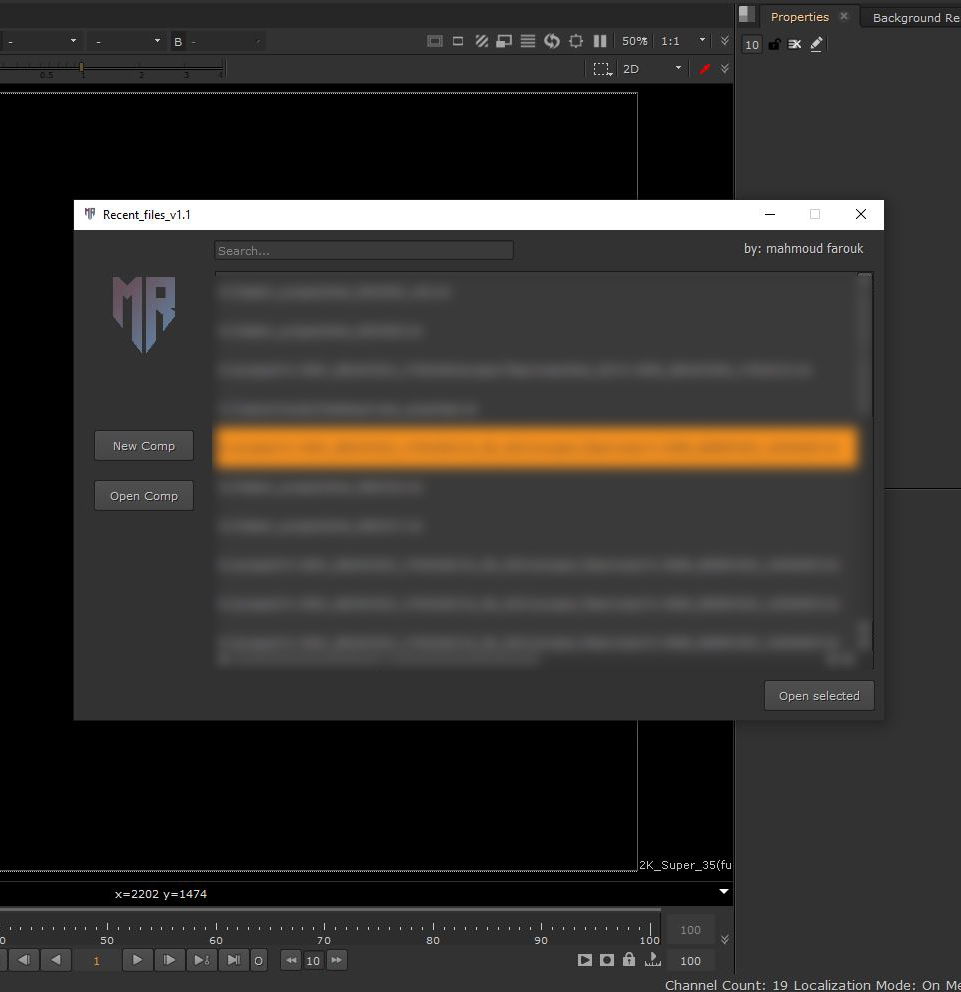Click the play forward button

[137, 960]
